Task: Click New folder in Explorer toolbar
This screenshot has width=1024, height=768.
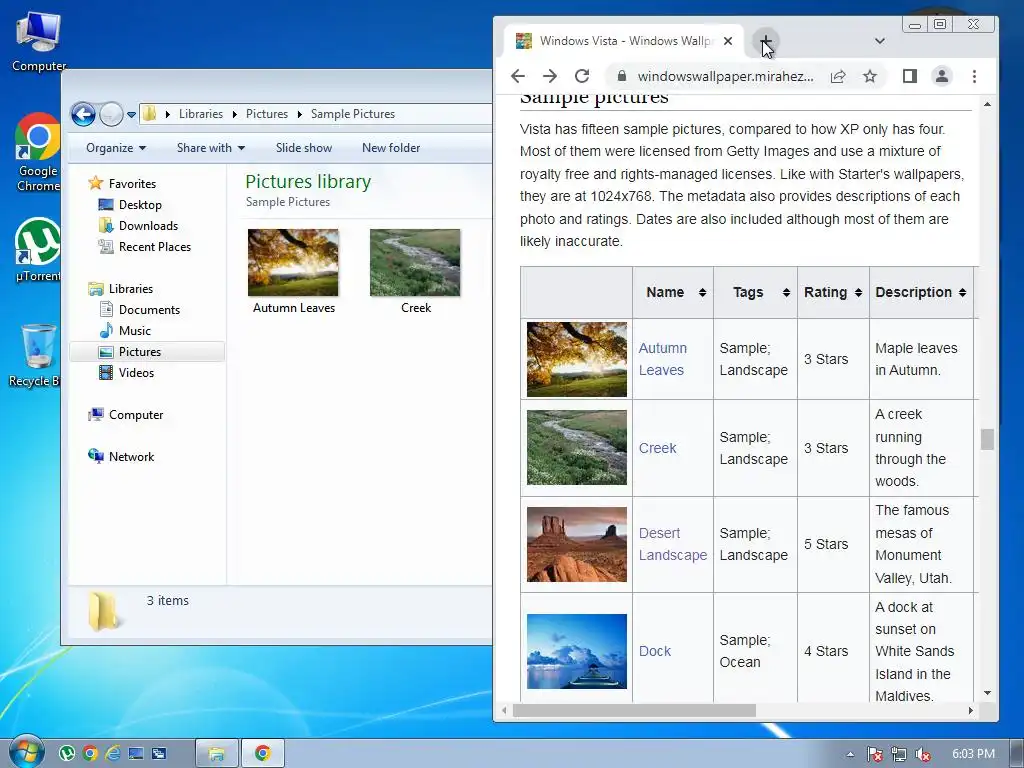Action: coord(391,148)
